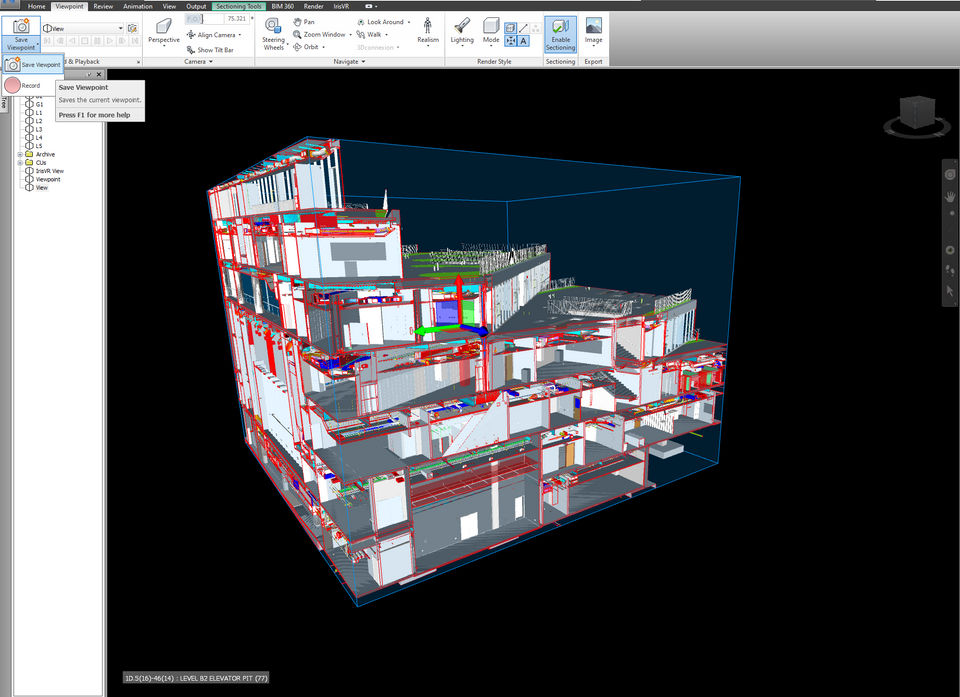Screen dimensions: 960x697
Task: Click walk footprints icon on navigation bar
Action: [950, 270]
